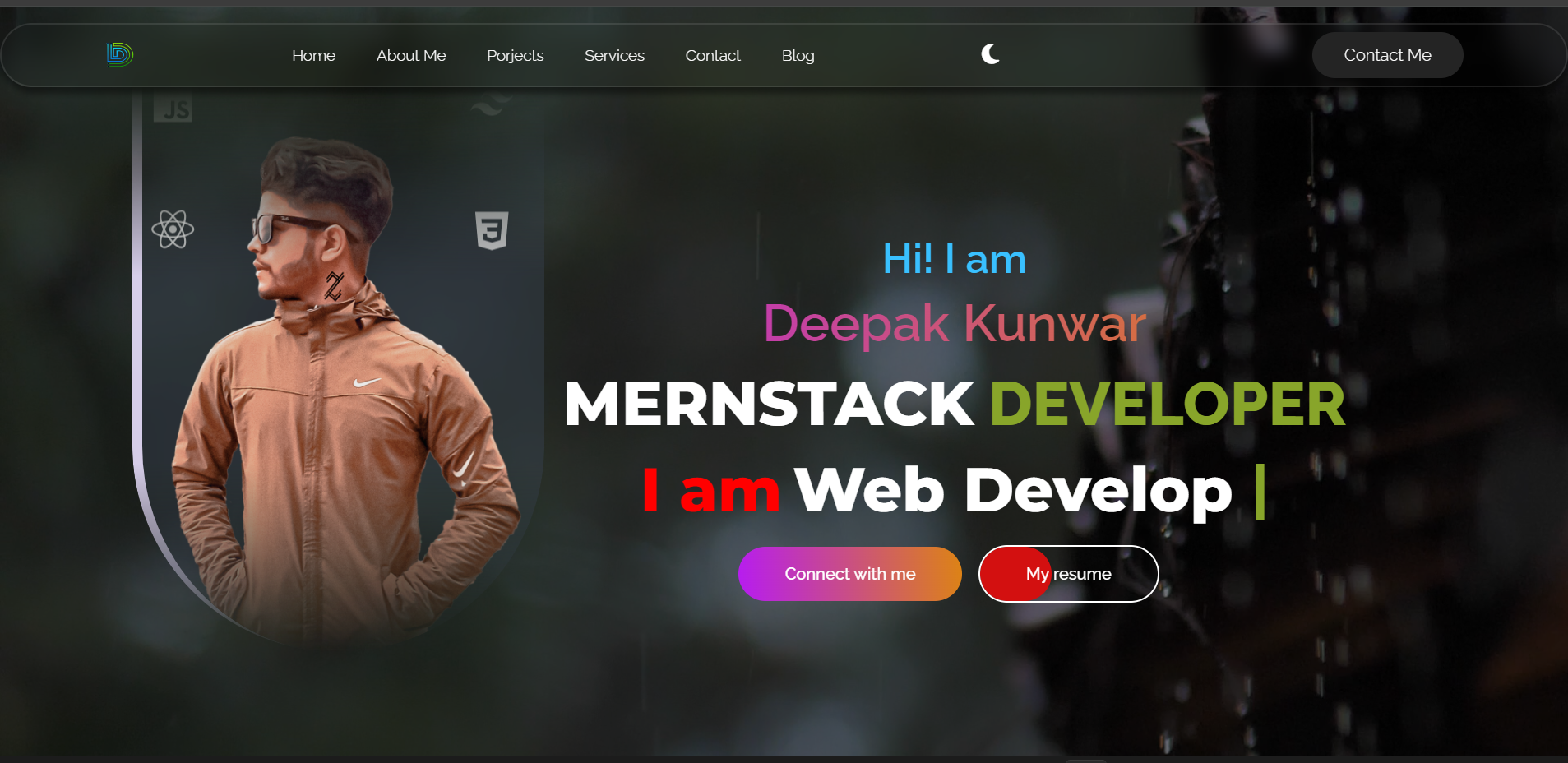Click the My resume button

[1068, 573]
